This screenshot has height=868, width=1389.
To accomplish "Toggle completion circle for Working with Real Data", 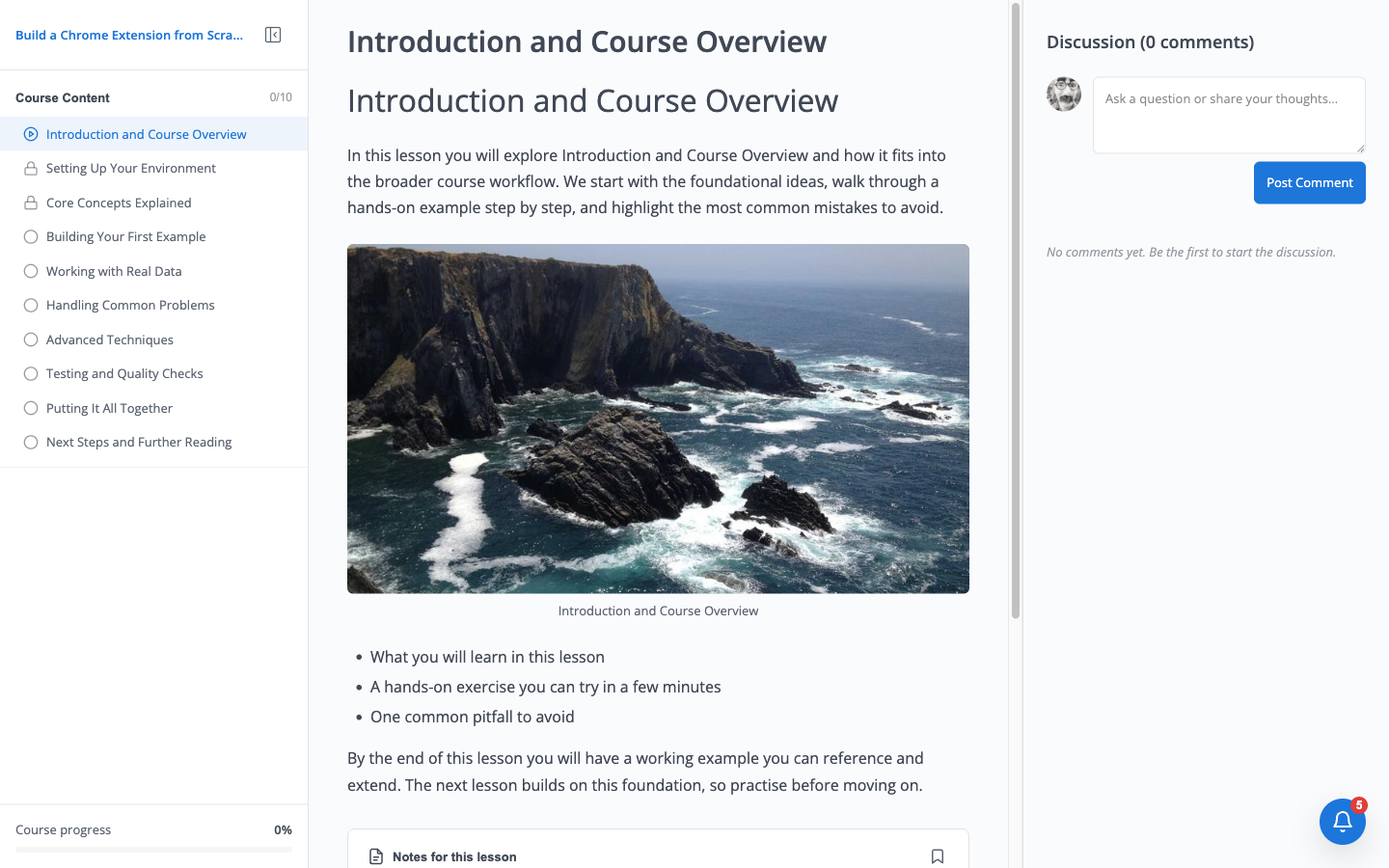I will point(31,271).
